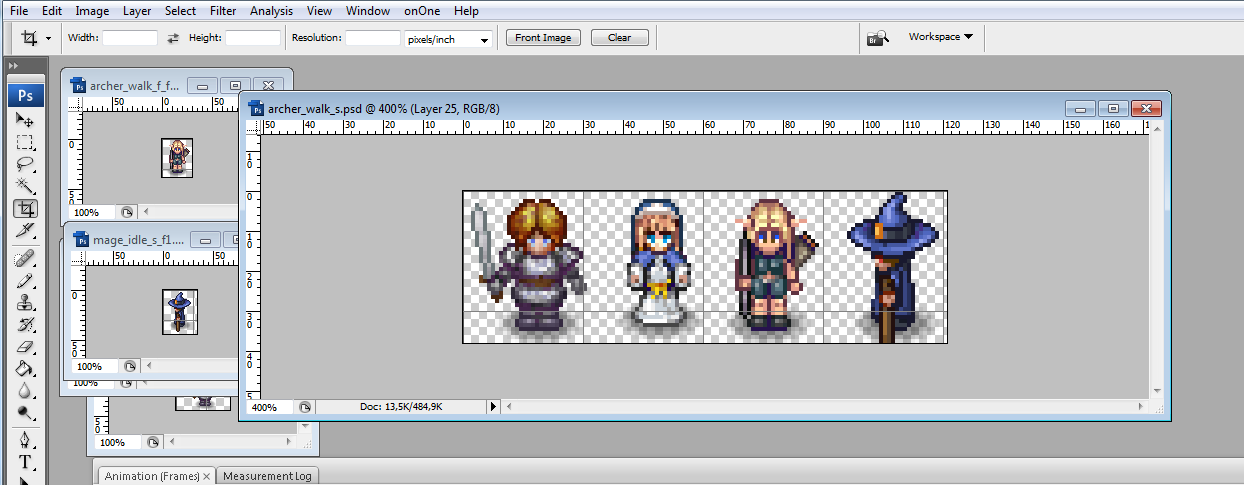The height and width of the screenshot is (485, 1244).
Task: Select the Move tool
Action: coord(26,120)
